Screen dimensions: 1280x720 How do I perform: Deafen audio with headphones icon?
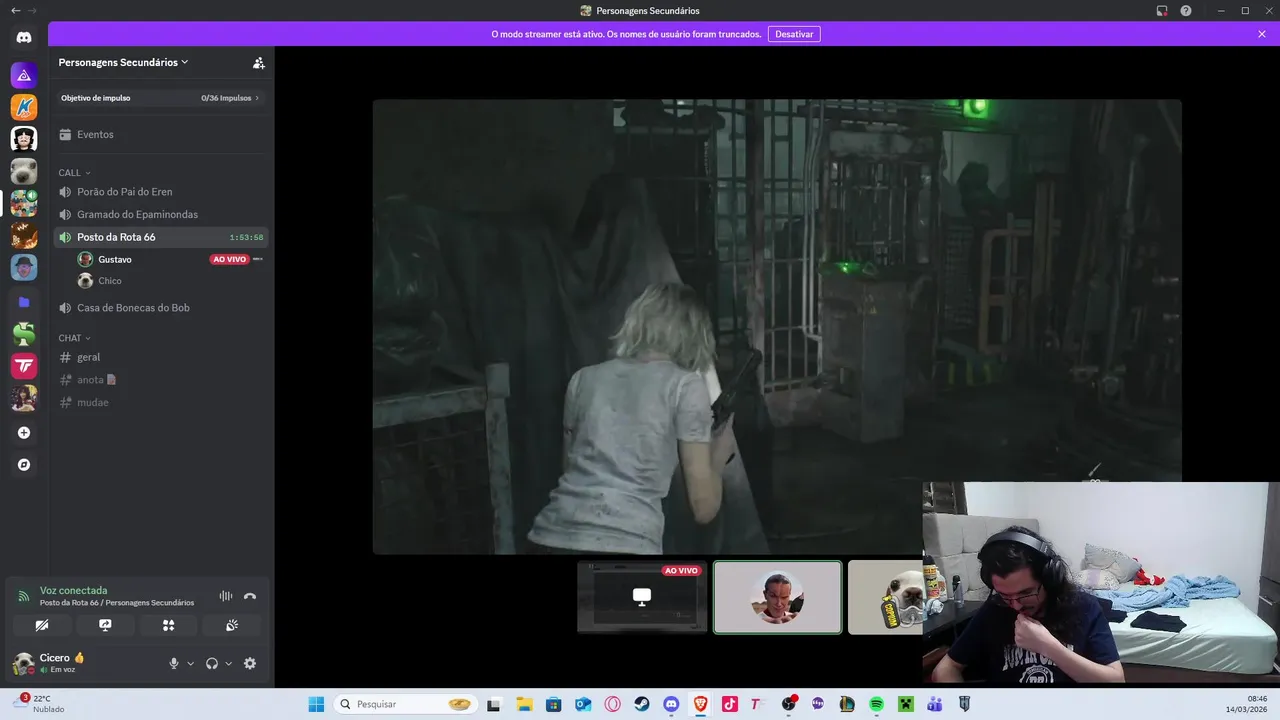(x=212, y=663)
